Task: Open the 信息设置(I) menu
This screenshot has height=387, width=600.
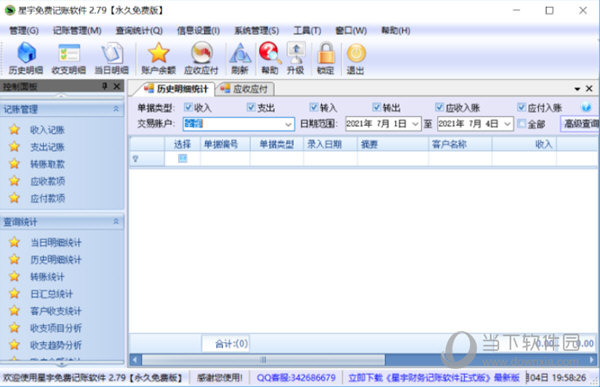Action: tap(198, 30)
